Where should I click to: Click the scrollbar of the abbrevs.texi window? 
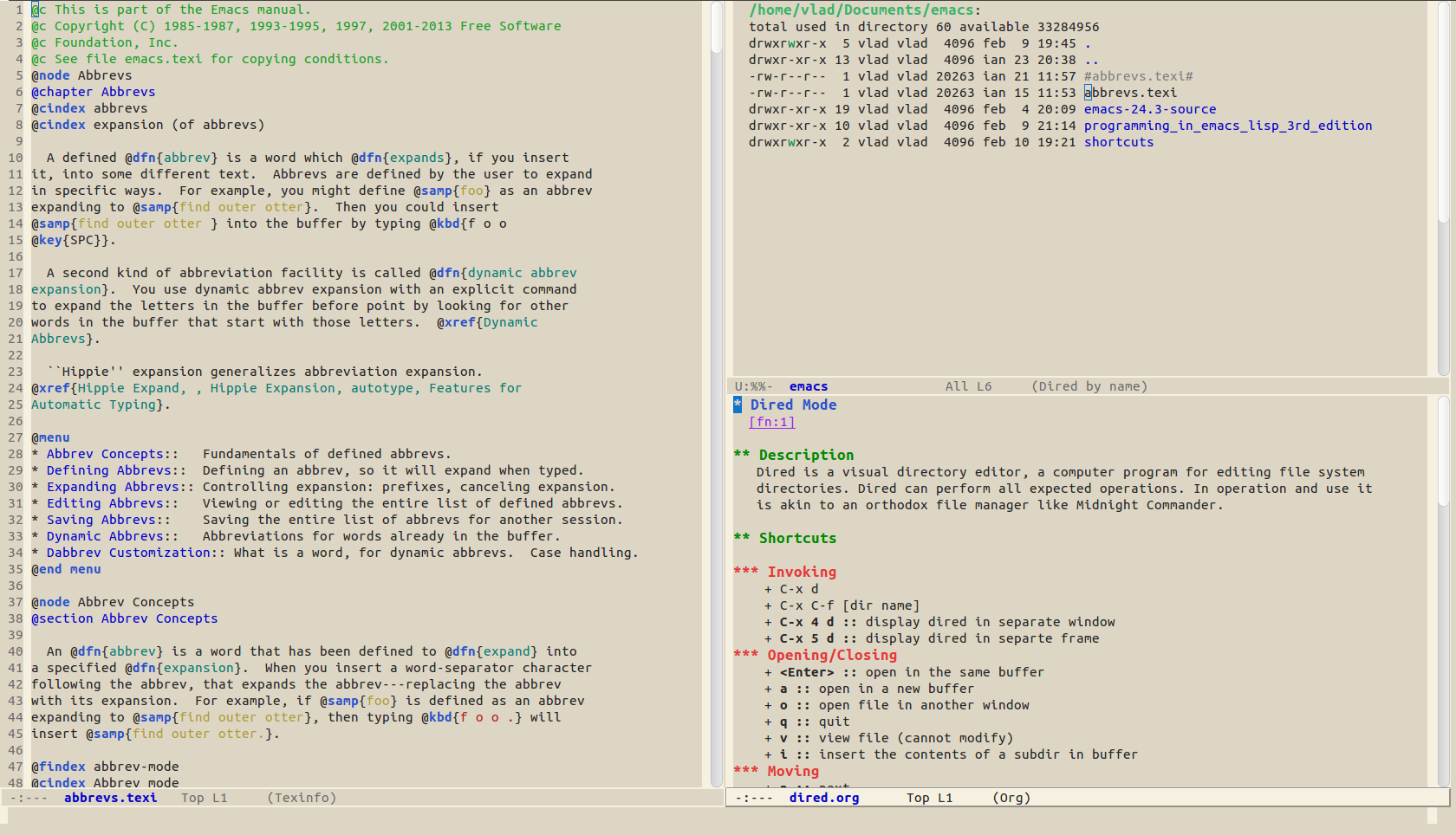tap(717, 394)
